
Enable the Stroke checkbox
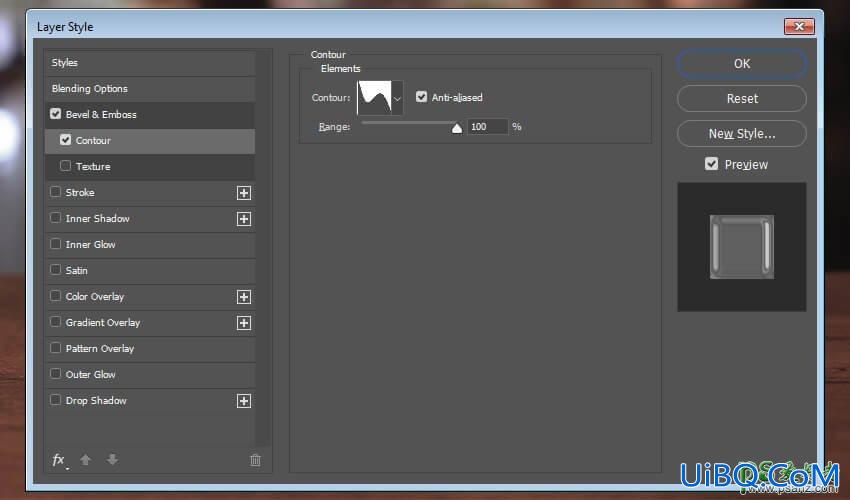tap(55, 191)
